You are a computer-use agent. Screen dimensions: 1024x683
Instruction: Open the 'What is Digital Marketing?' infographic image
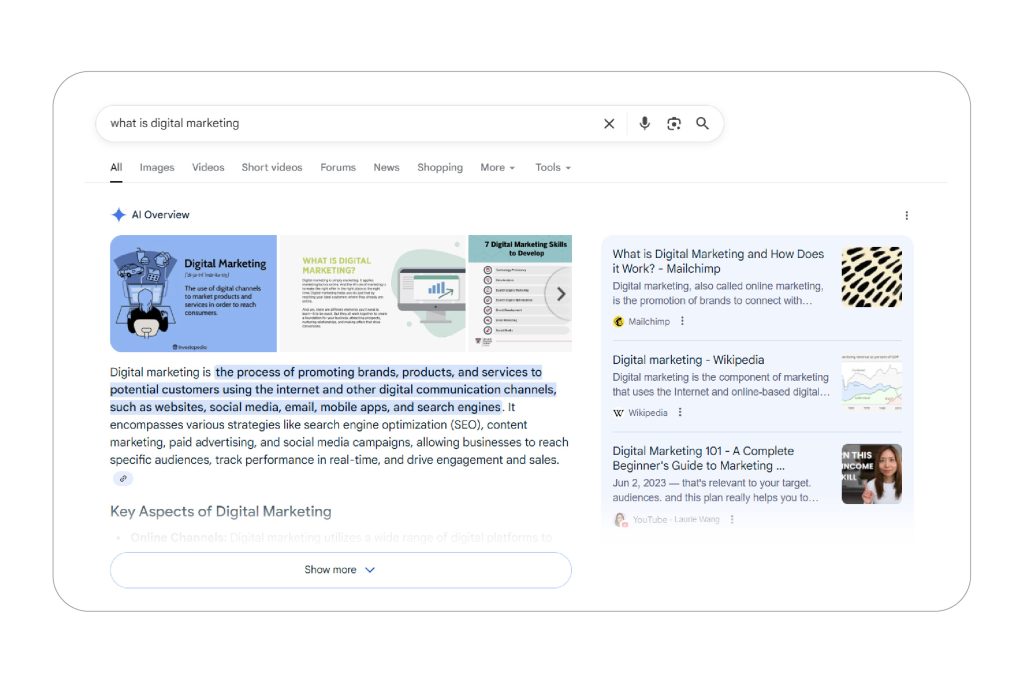[x=372, y=294]
